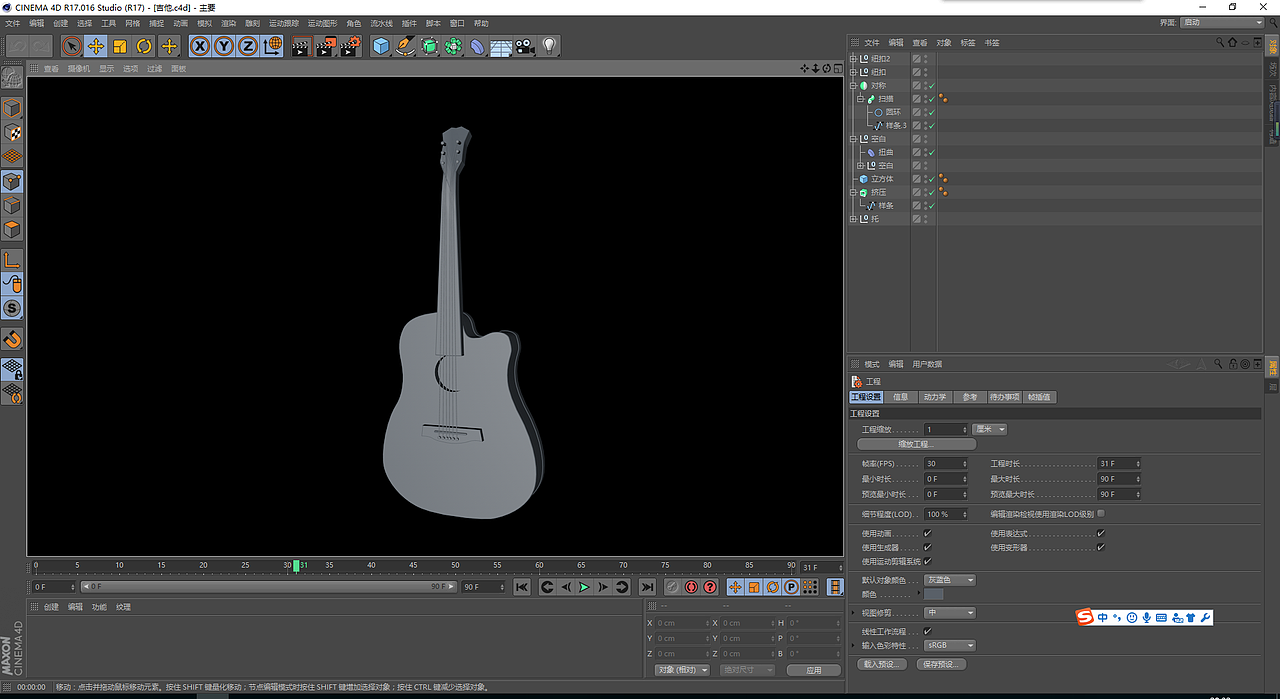Add a floor environment object
1280x699 pixels.
501,46
